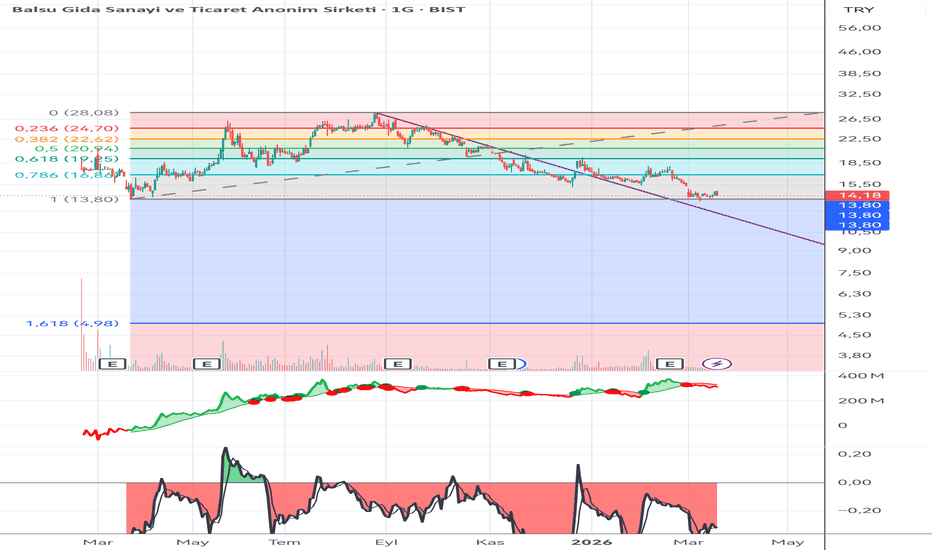Click the Tem label on time axis
The height and width of the screenshot is (550, 932).
click(284, 542)
